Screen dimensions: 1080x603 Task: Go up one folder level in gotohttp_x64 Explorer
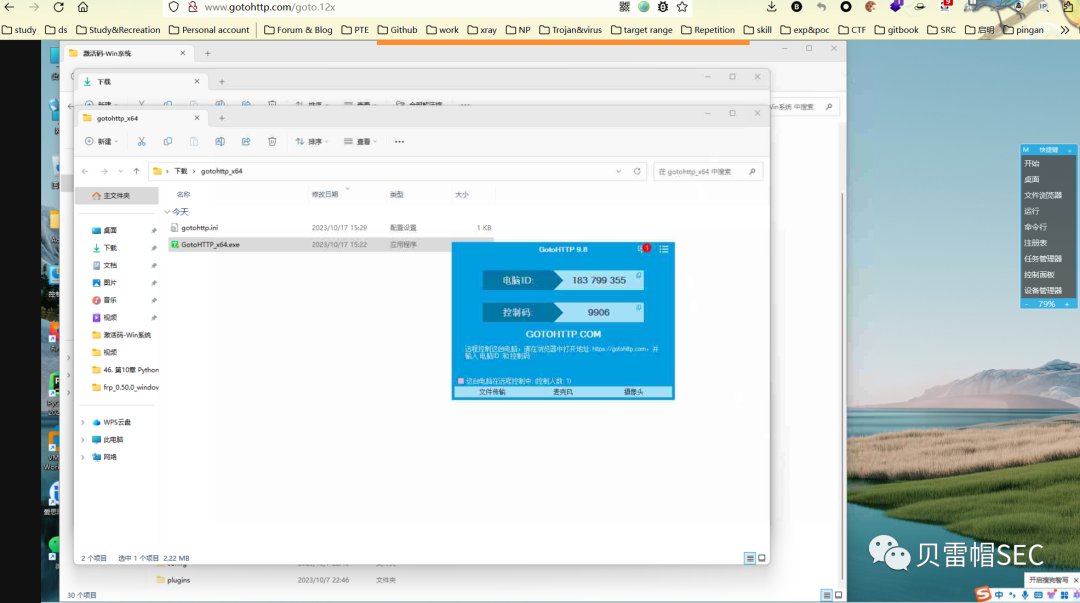click(136, 171)
